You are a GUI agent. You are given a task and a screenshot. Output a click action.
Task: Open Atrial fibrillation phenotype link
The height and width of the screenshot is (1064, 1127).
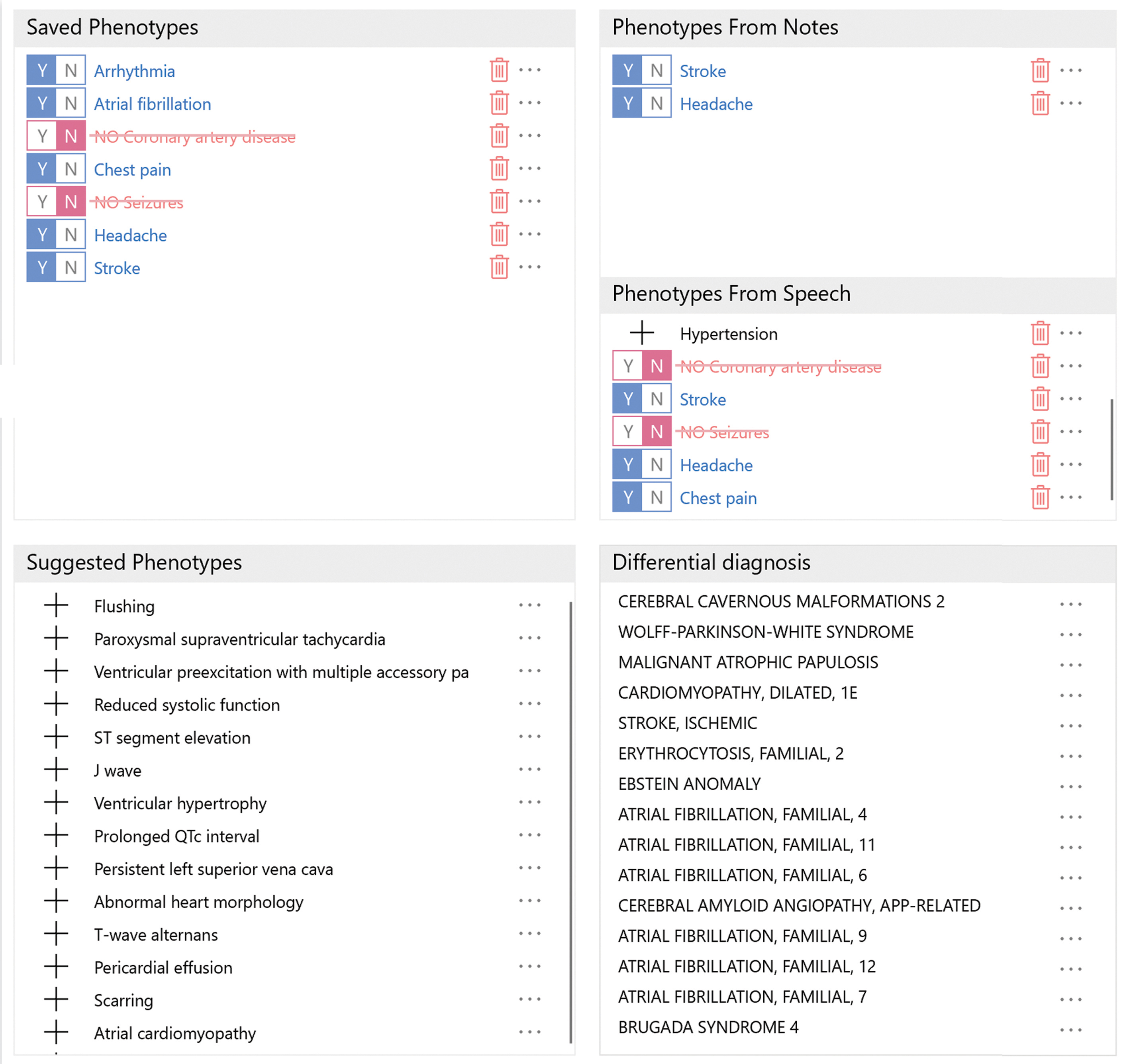click(x=153, y=104)
